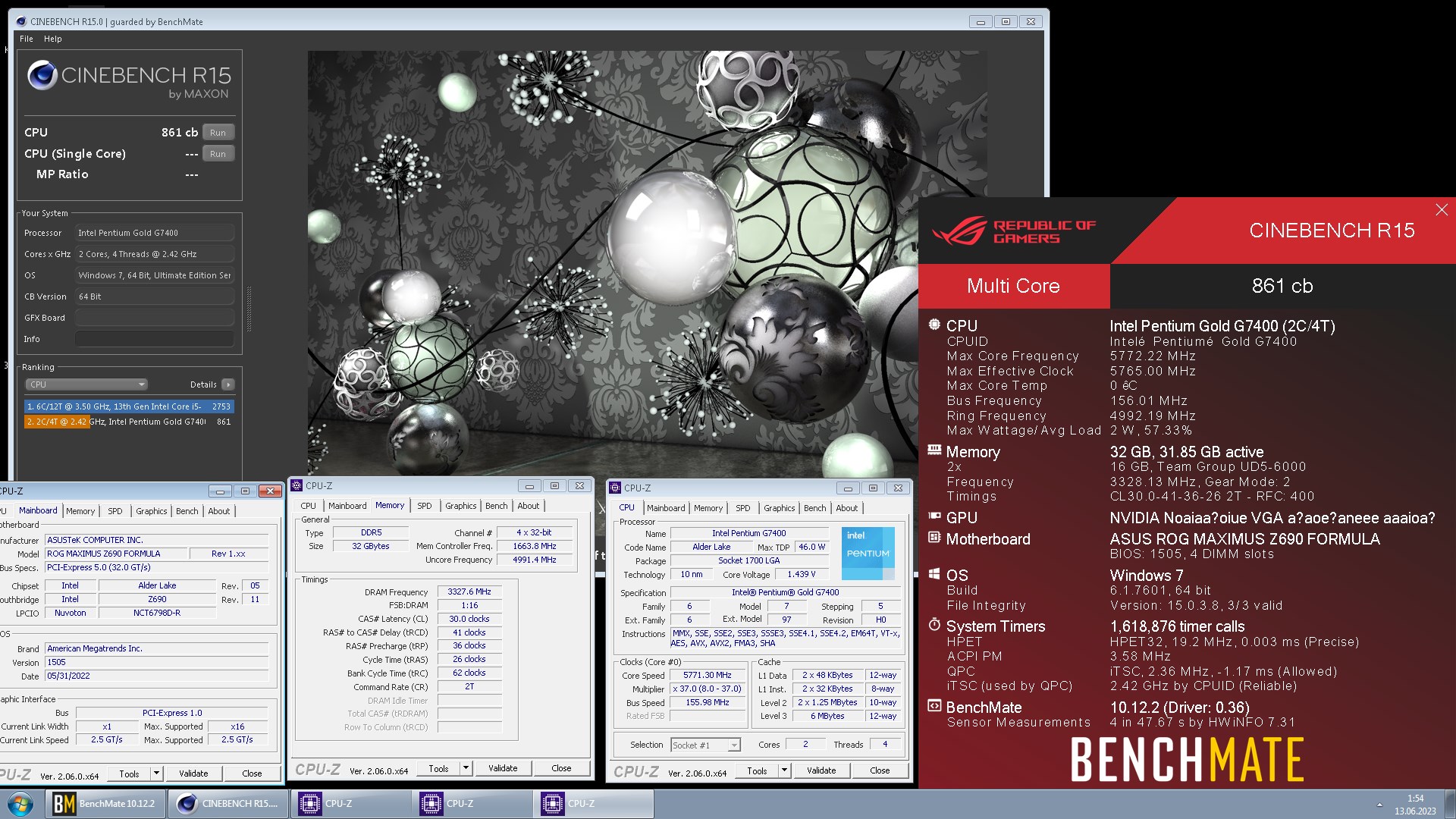Image resolution: width=1456 pixels, height=819 pixels.
Task: Click the Cinebench window title bar icon
Action: click(20, 22)
